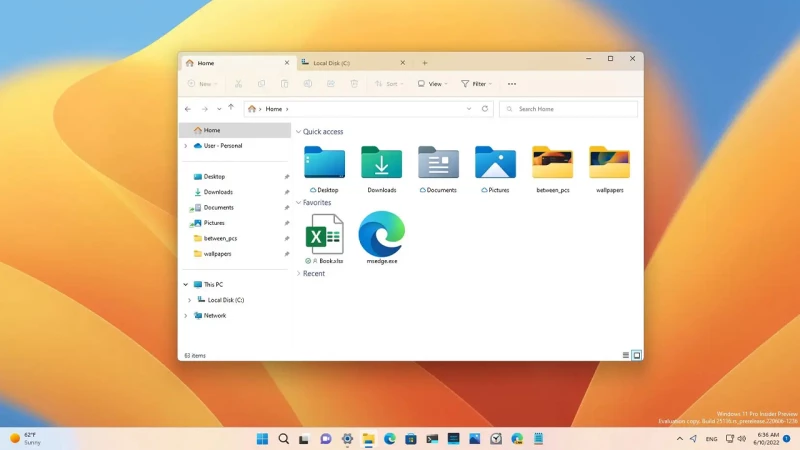Click the Cut scissors icon

(238, 84)
